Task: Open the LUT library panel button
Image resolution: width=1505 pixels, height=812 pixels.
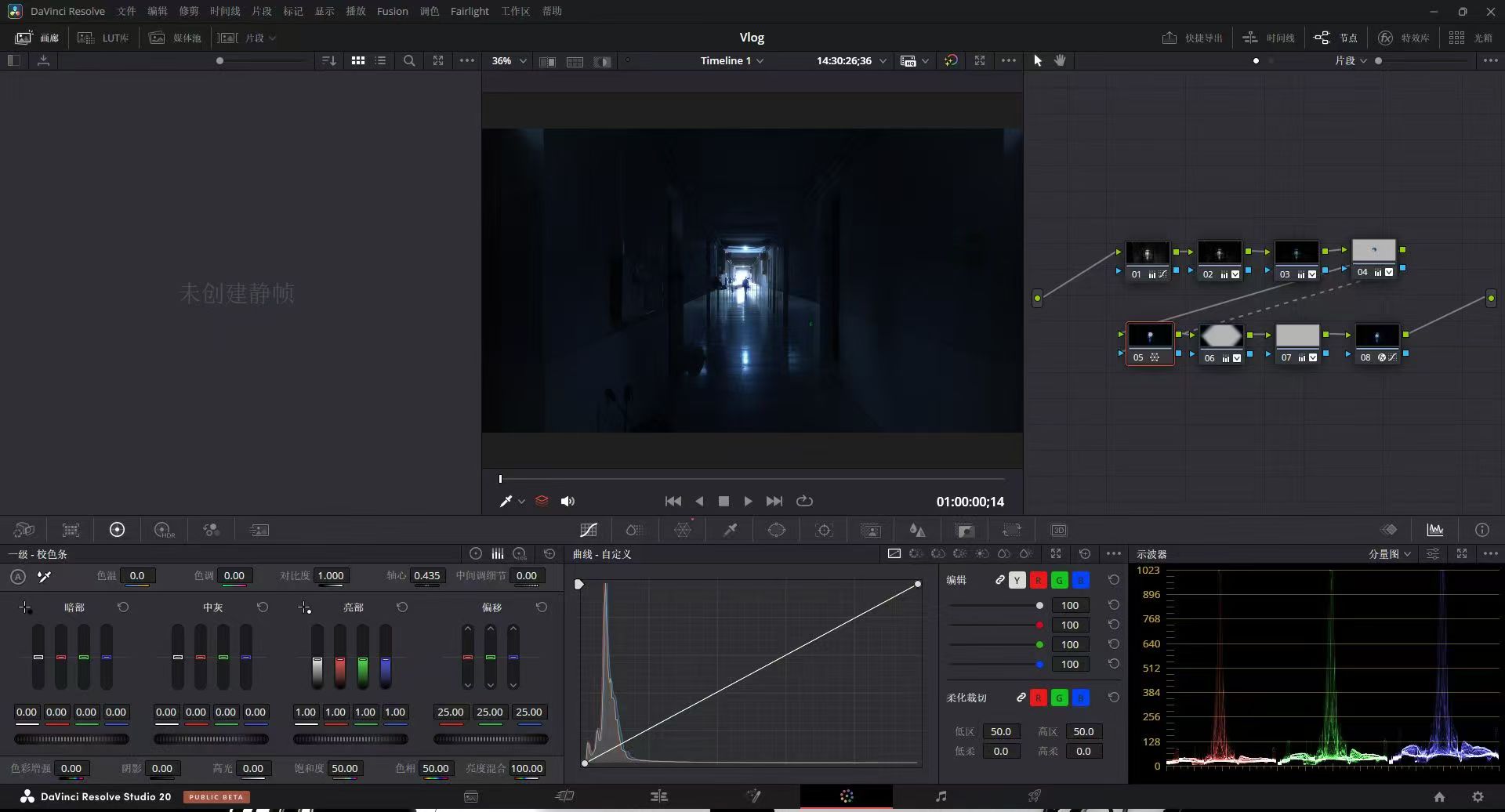Action: 103,38
